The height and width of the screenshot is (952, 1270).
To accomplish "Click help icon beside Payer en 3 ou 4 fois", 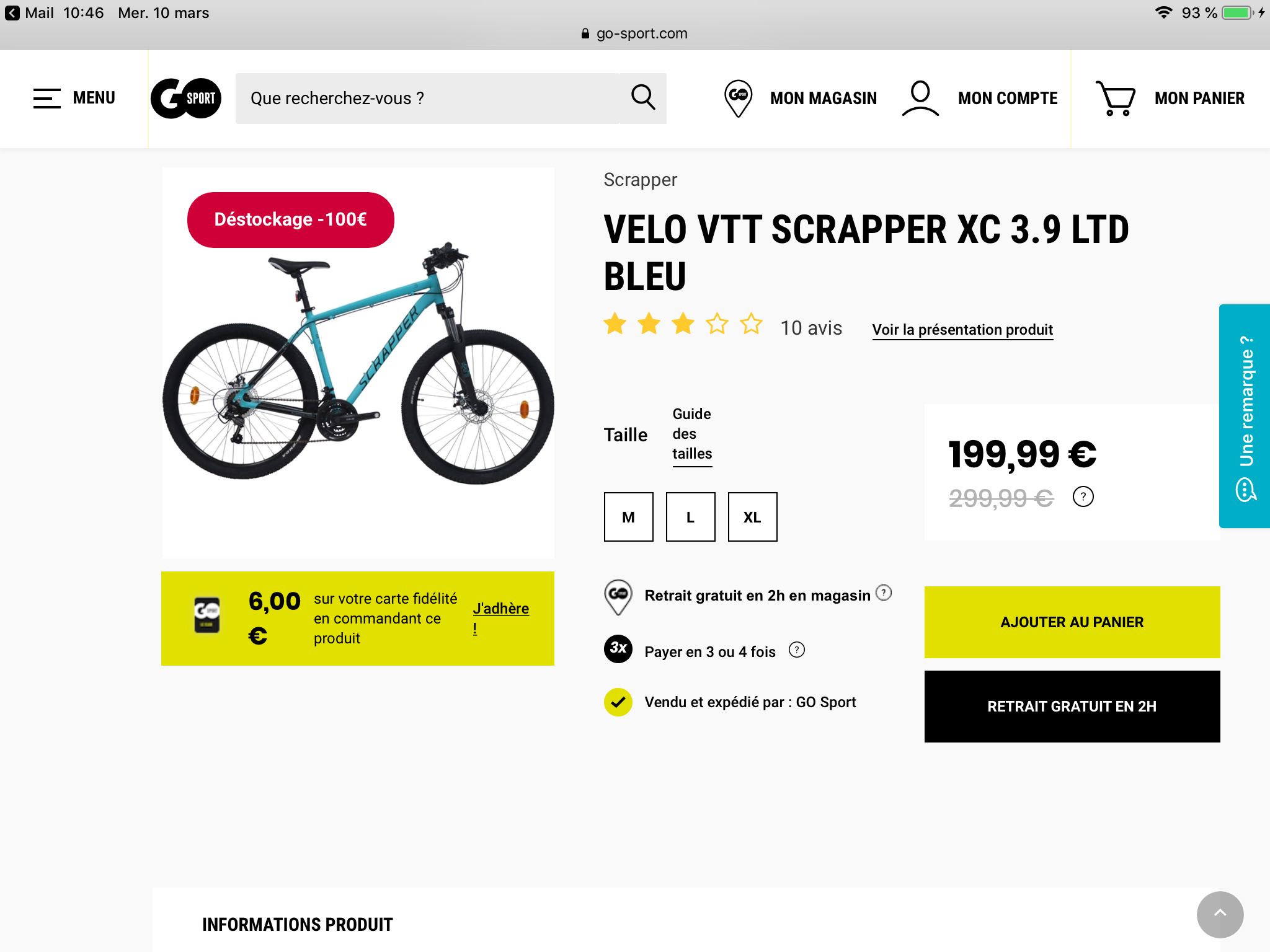I will 797,650.
